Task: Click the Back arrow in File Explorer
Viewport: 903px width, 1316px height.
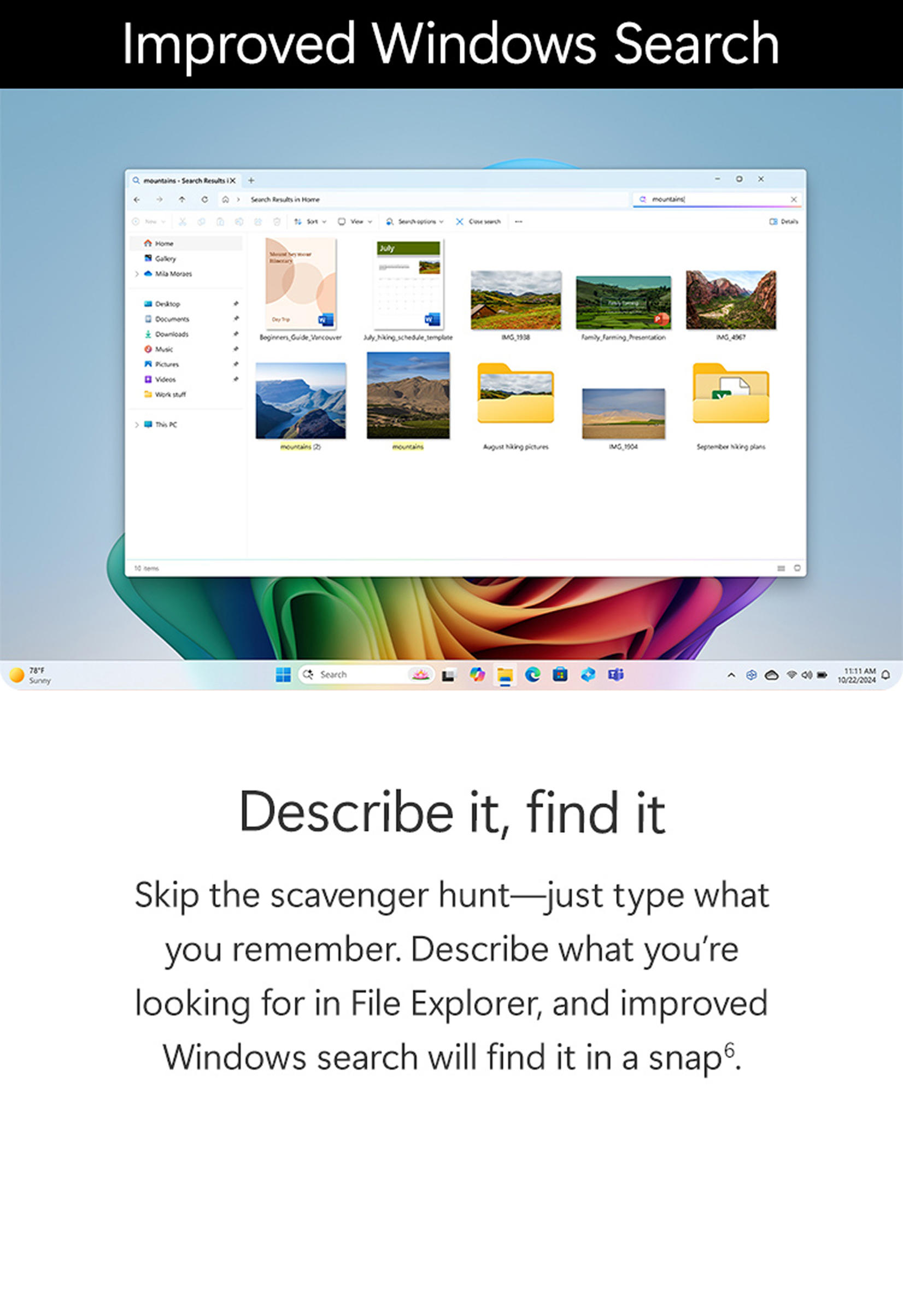Action: 137,199
